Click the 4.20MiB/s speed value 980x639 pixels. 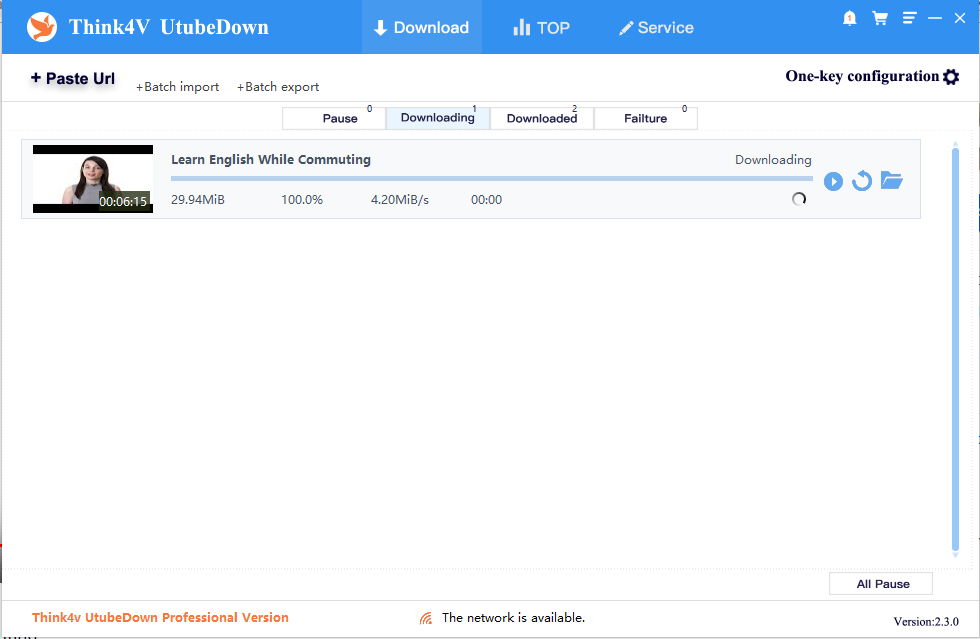[x=400, y=199]
